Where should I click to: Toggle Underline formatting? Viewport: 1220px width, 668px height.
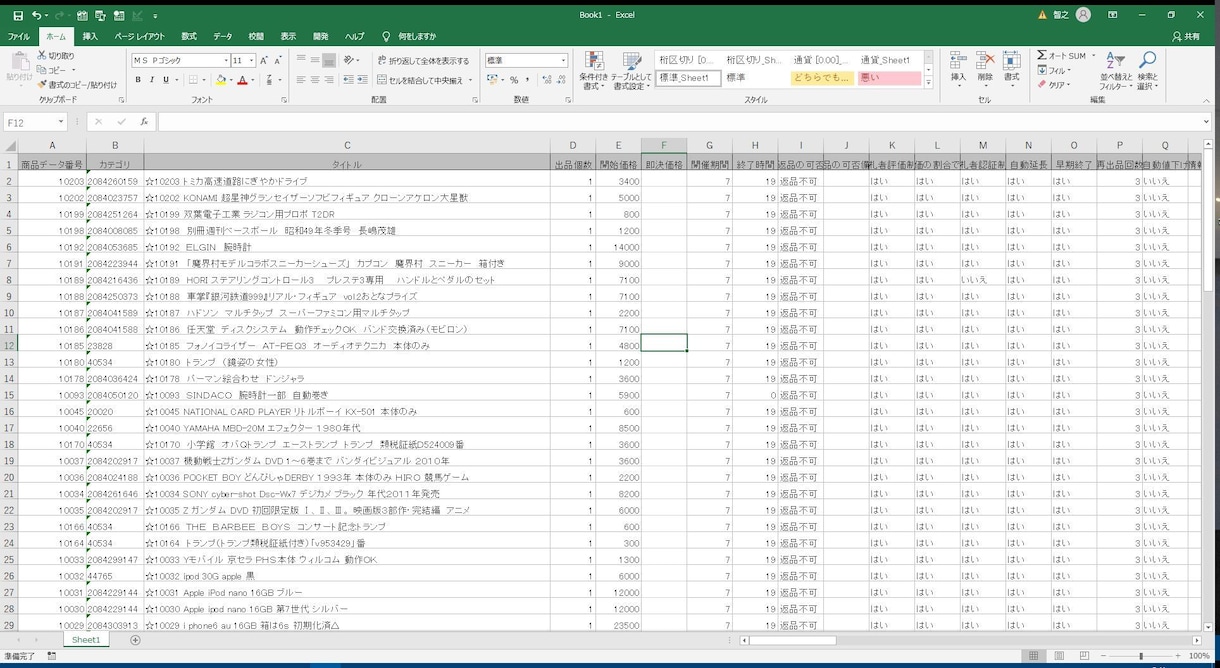pyautogui.click(x=166, y=80)
